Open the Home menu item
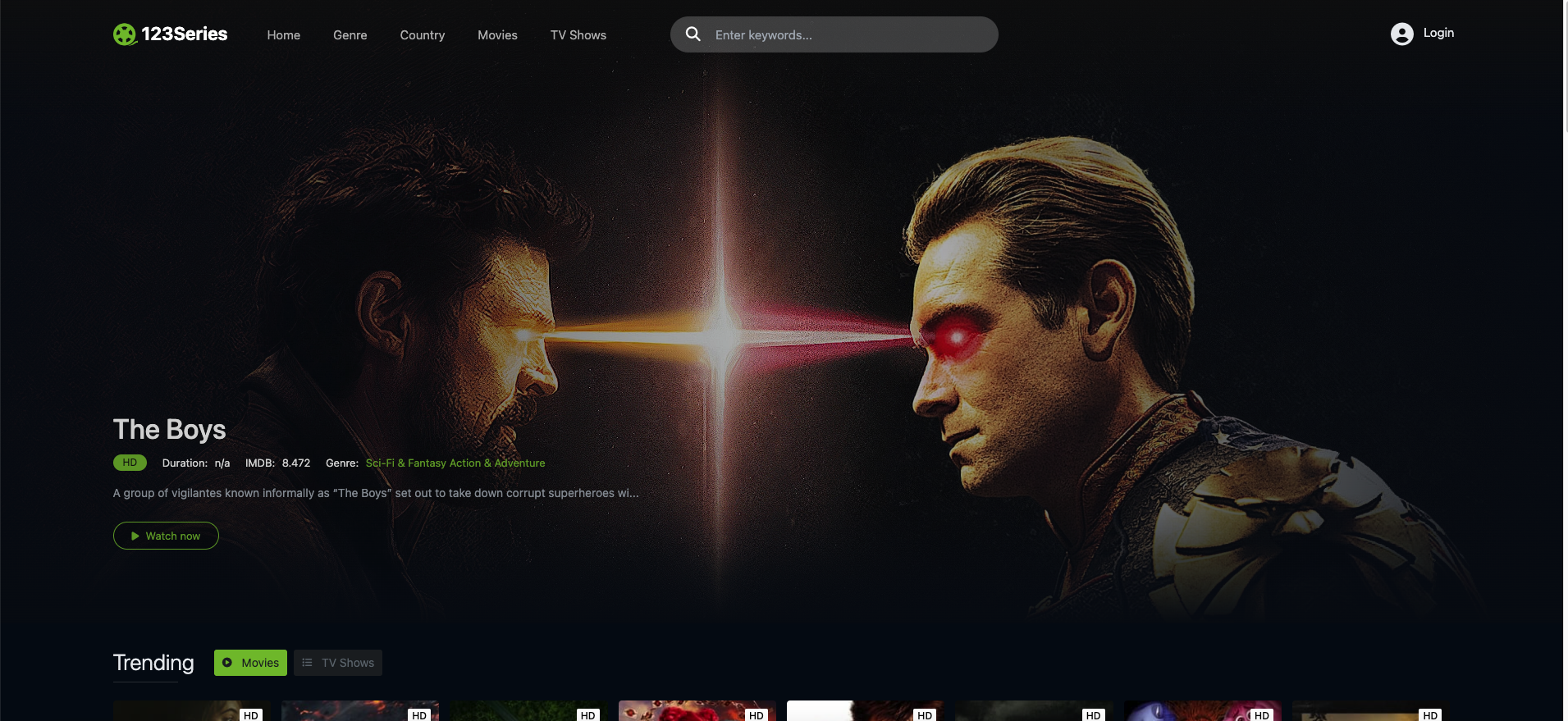Viewport: 1568px width, 721px height. (284, 35)
